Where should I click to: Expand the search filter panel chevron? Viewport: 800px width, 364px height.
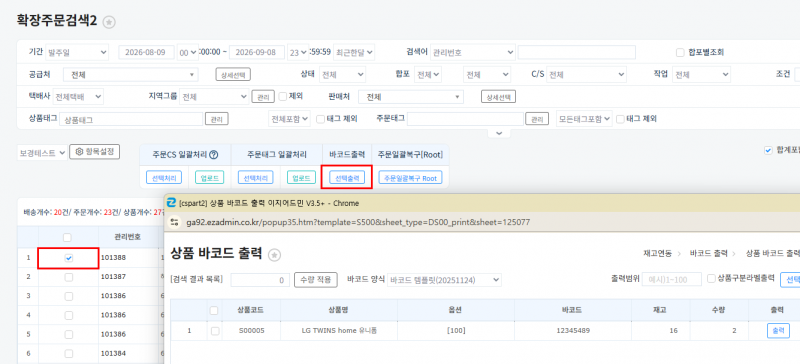click(499, 133)
